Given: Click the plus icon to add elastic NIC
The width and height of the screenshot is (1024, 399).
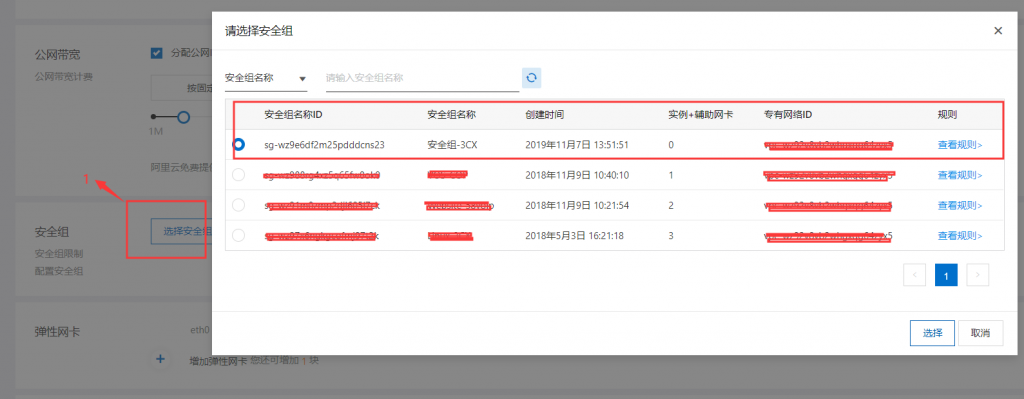Looking at the screenshot, I should coord(161,359).
